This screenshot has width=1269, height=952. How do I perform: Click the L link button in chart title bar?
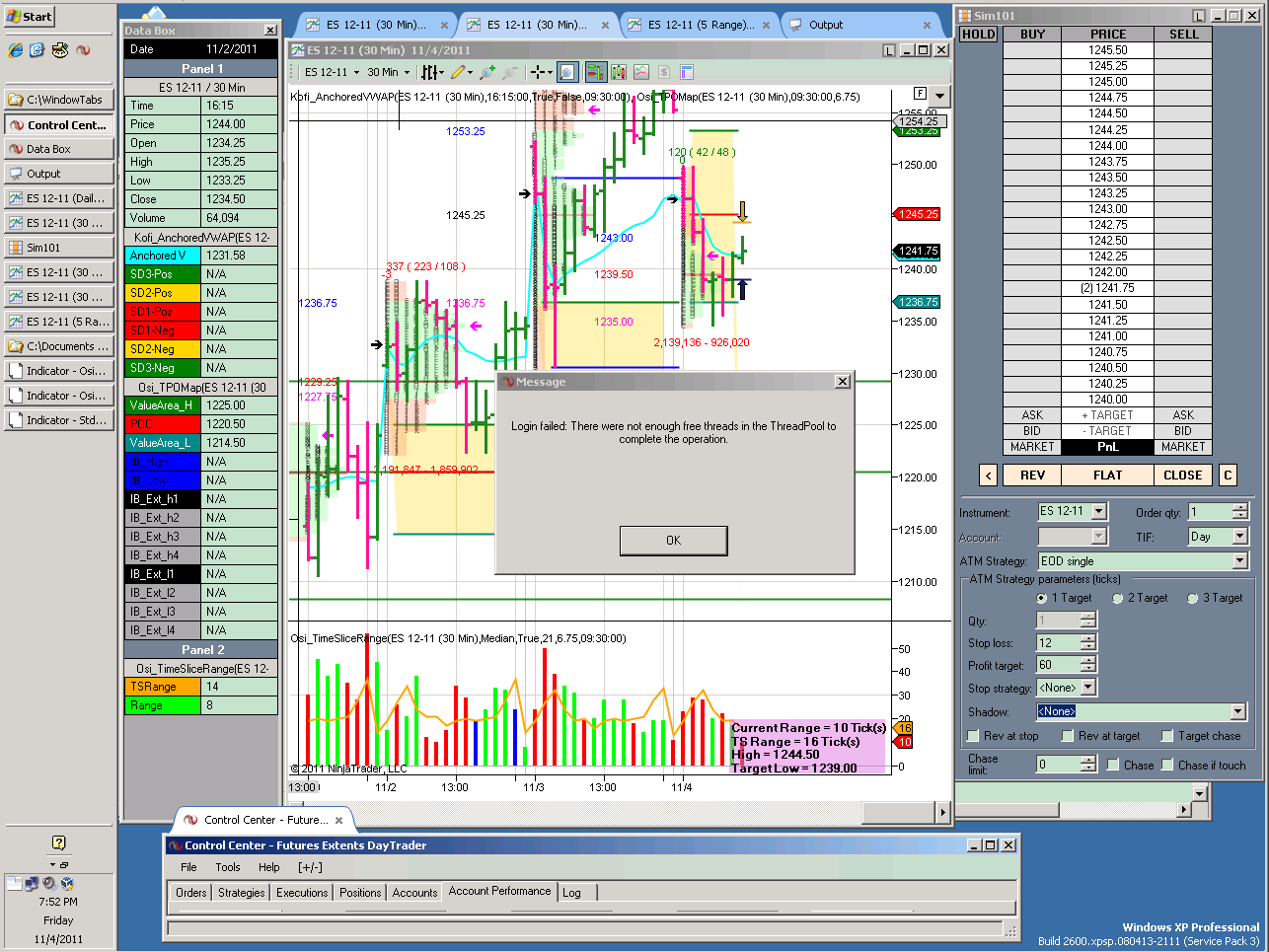click(x=889, y=50)
